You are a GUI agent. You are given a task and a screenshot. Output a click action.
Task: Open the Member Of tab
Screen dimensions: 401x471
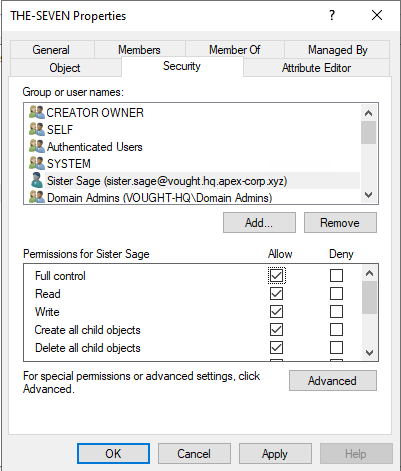235,50
